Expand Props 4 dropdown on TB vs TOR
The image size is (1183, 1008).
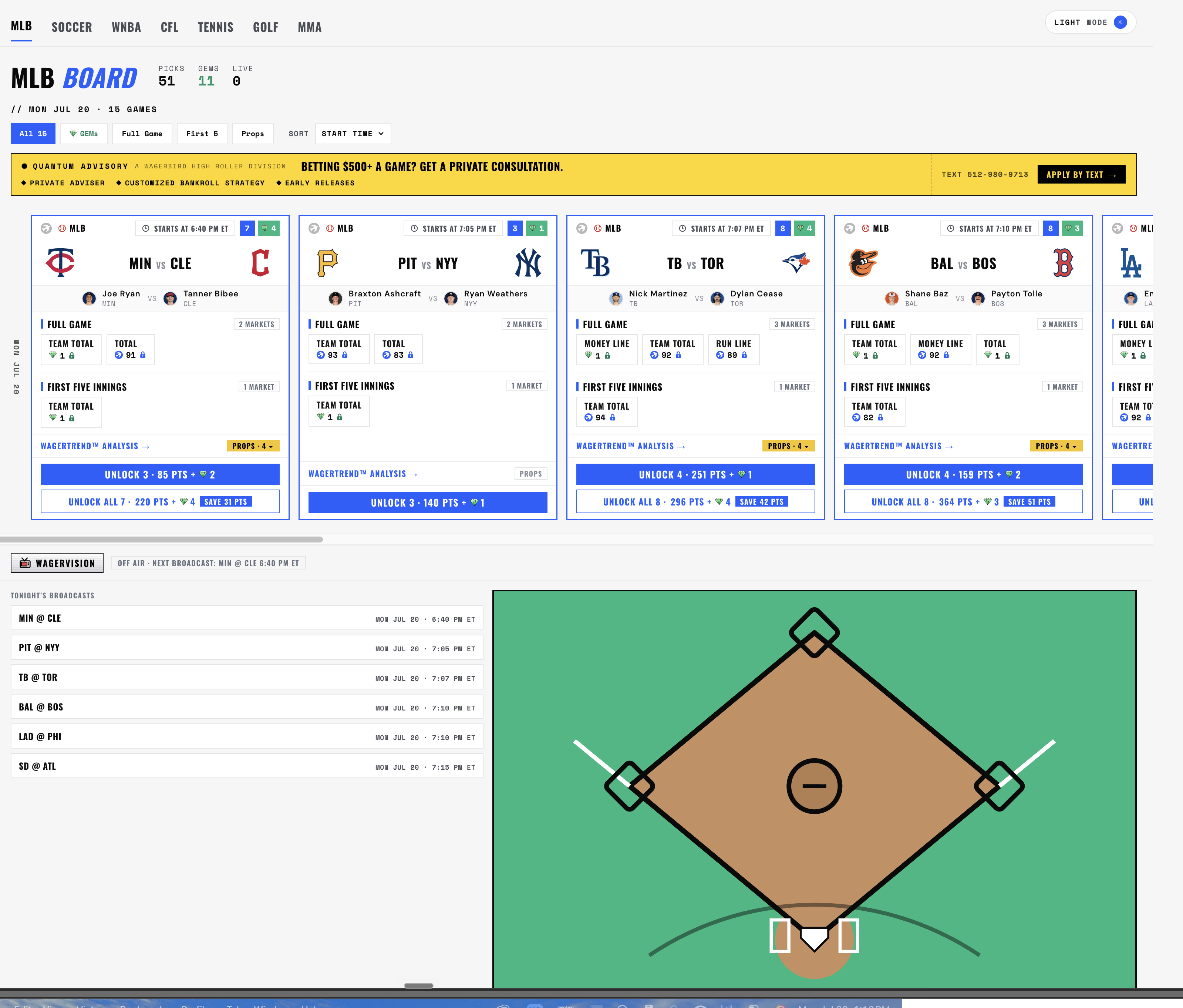788,446
